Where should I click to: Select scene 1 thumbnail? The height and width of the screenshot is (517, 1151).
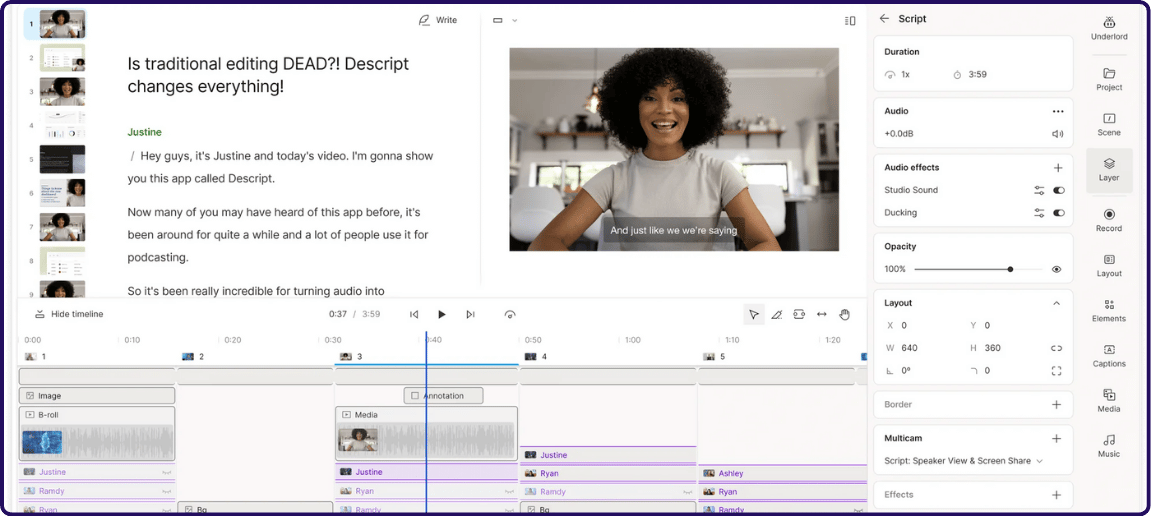(62, 24)
